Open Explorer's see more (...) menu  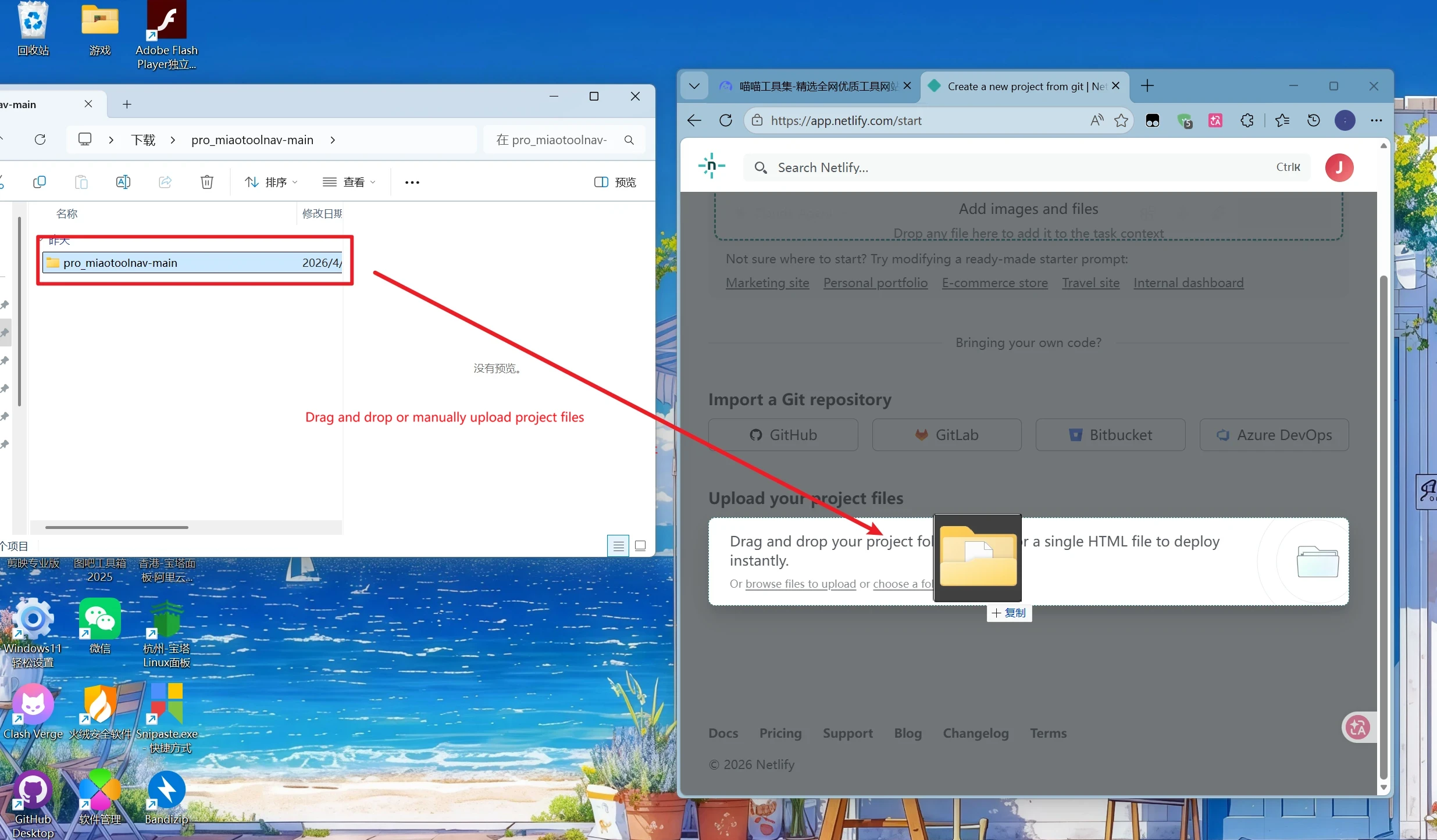(x=412, y=182)
